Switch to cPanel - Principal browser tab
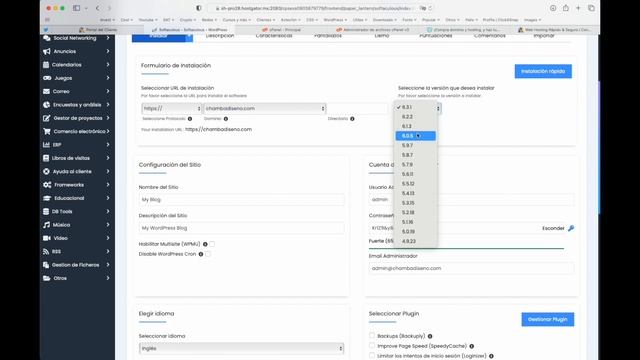Screen dimensions: 640x360 (282, 30)
